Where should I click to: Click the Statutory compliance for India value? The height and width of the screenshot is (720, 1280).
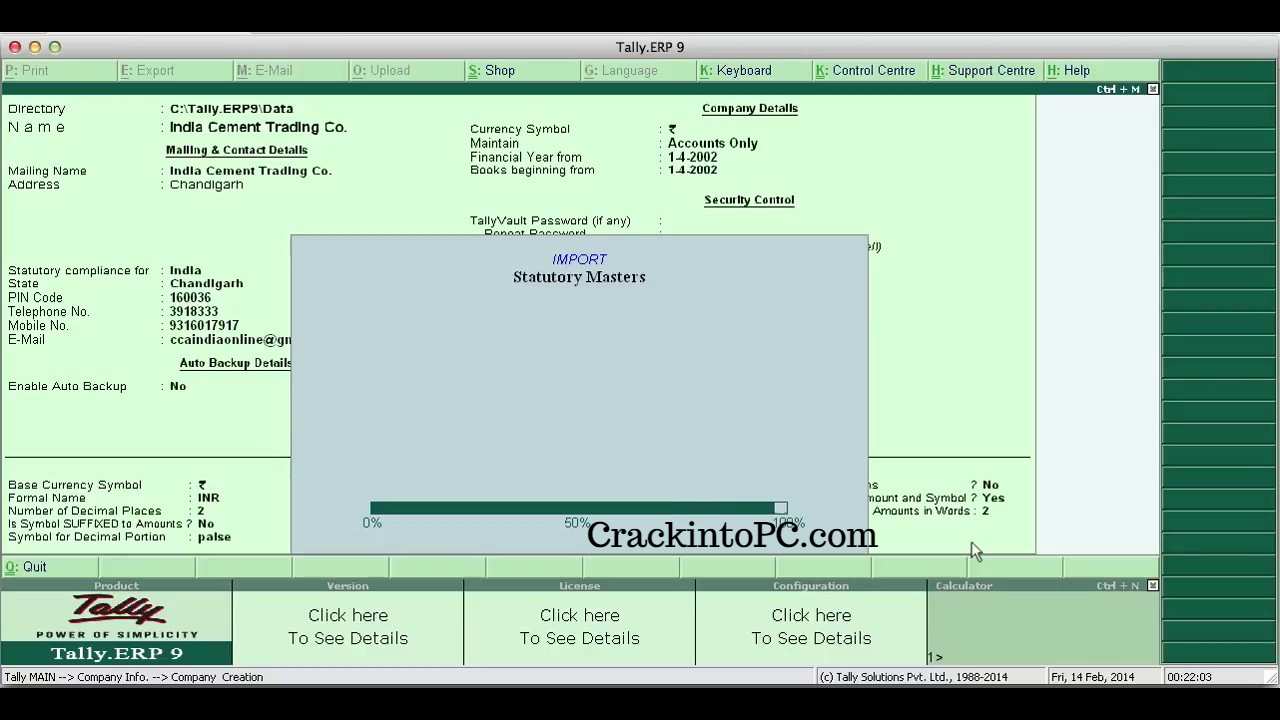185,271
